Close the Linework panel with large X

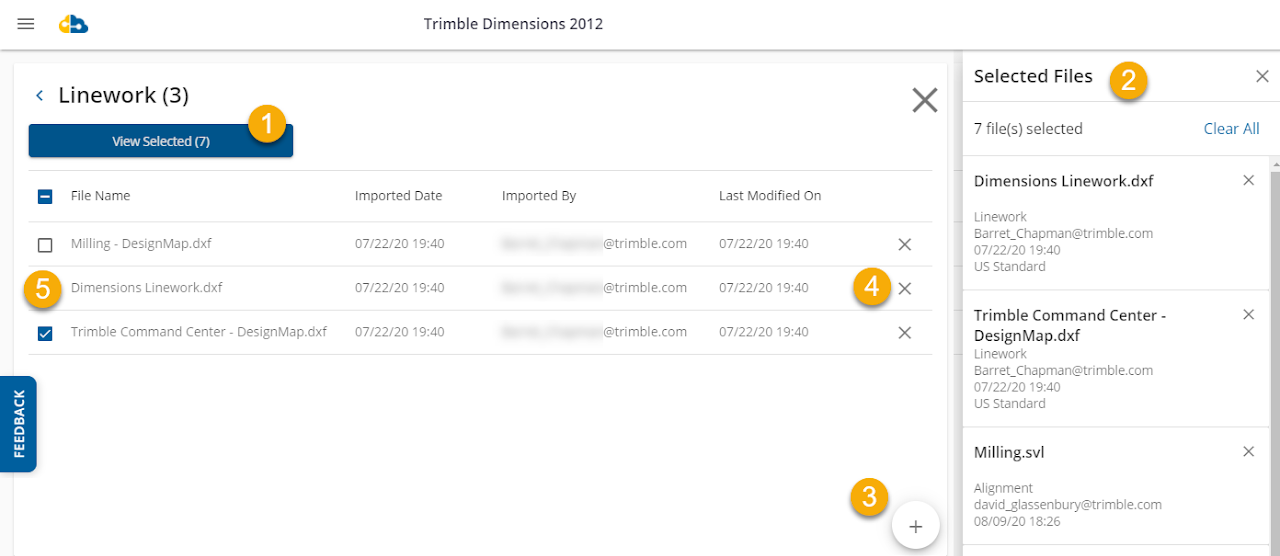click(x=924, y=100)
